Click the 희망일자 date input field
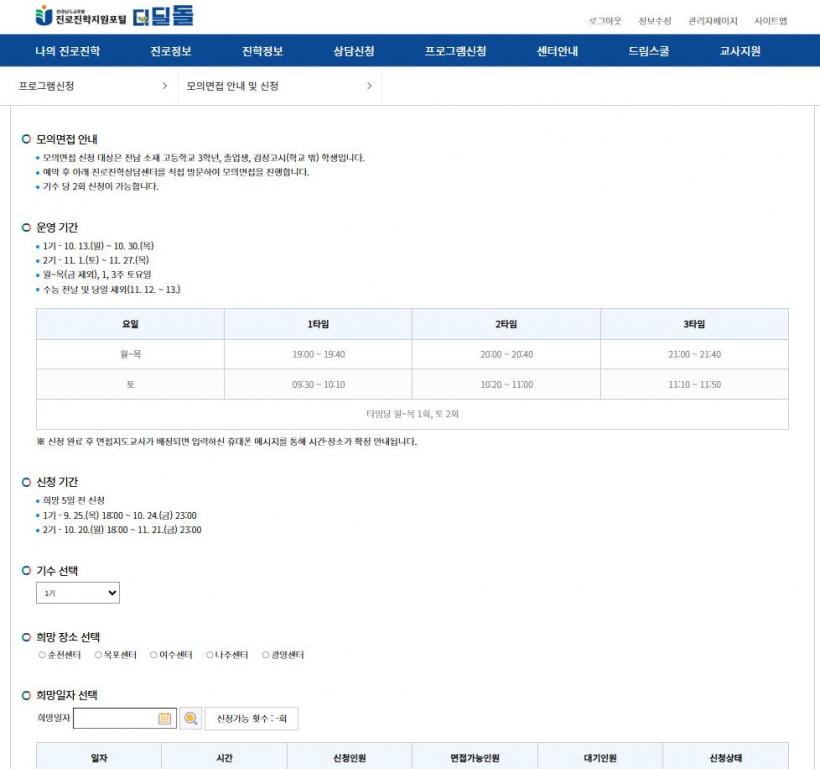 coord(114,718)
